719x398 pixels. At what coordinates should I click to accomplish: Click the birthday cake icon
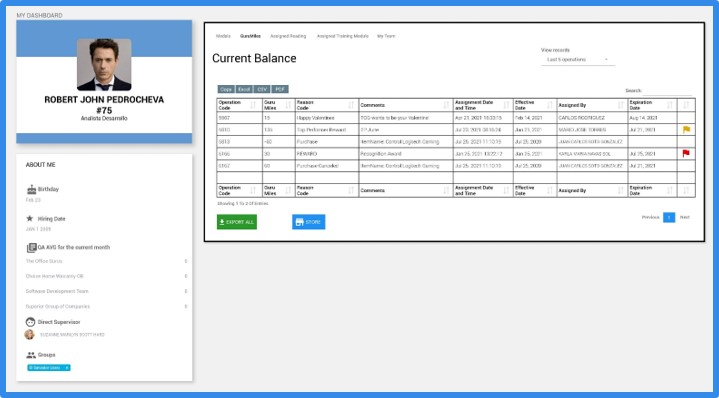point(31,189)
